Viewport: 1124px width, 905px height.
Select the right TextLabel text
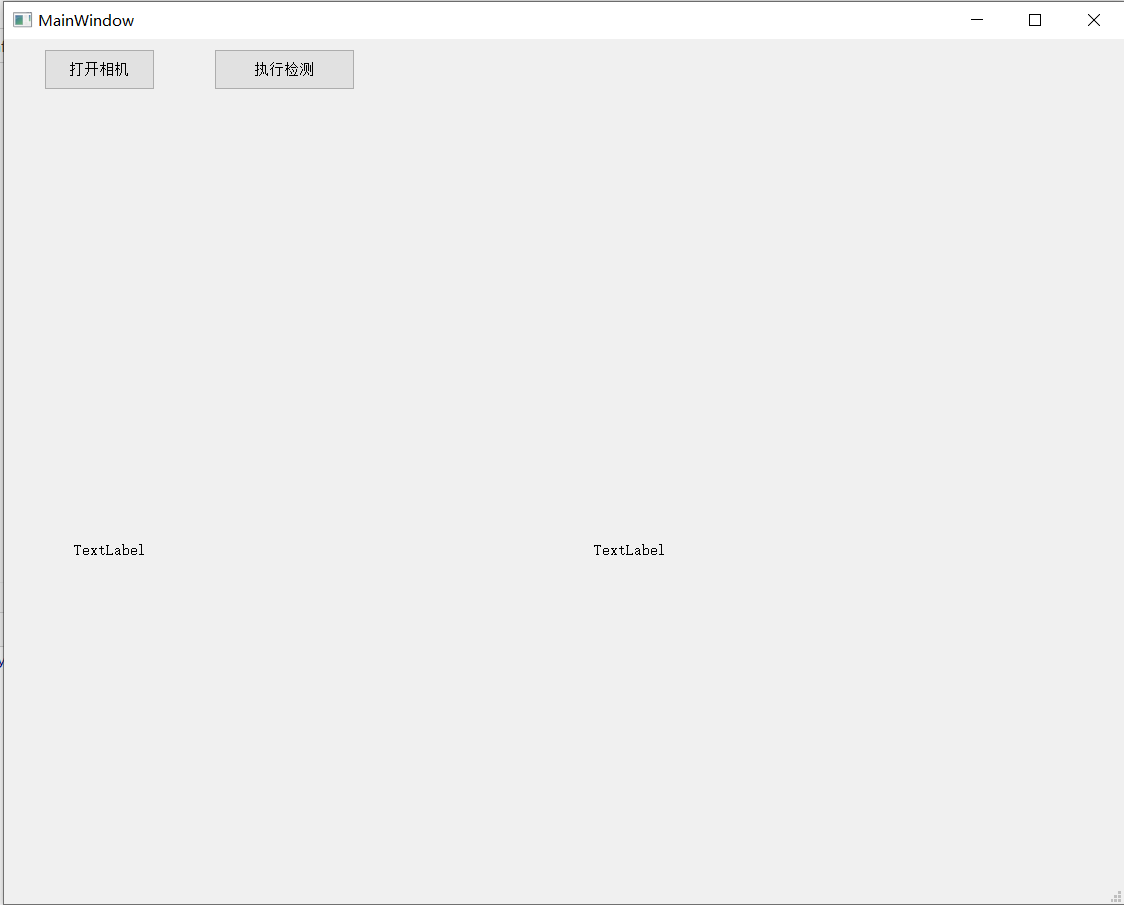point(629,550)
